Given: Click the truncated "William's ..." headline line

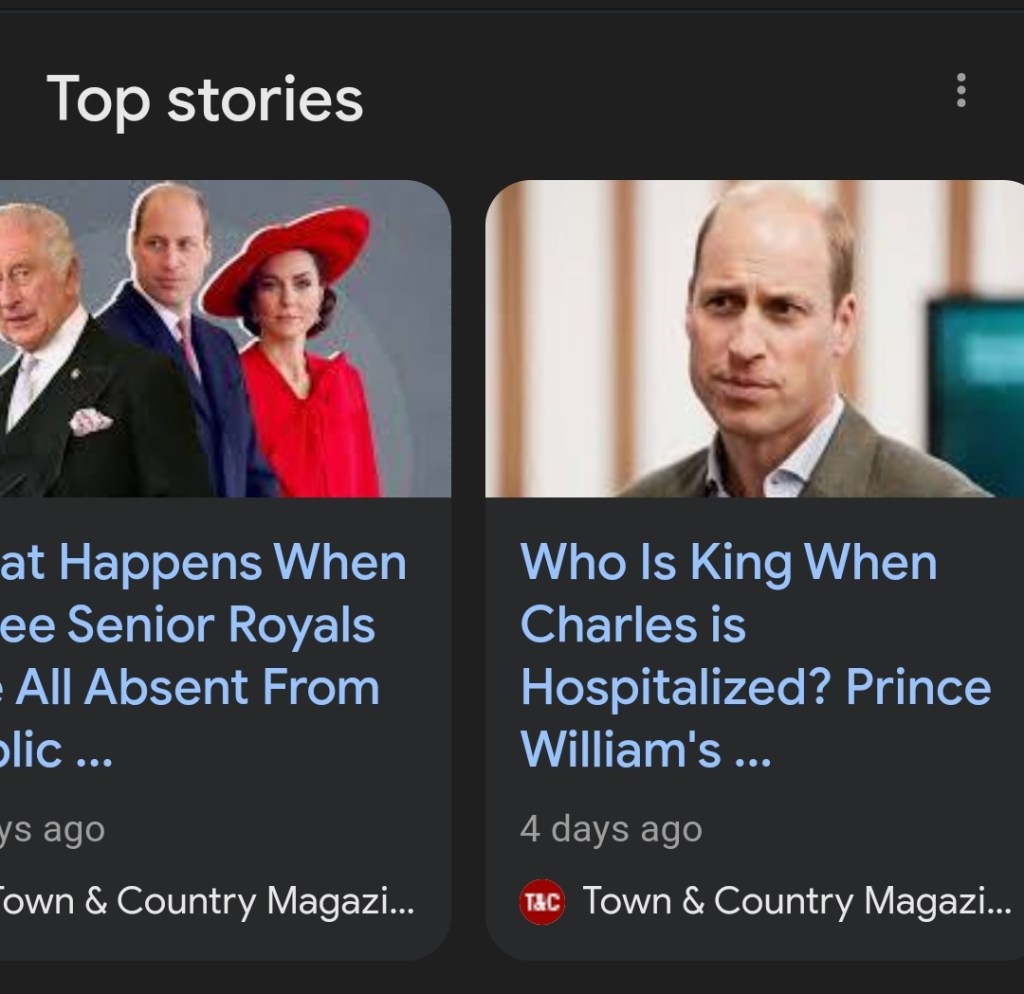Looking at the screenshot, I should point(645,749).
